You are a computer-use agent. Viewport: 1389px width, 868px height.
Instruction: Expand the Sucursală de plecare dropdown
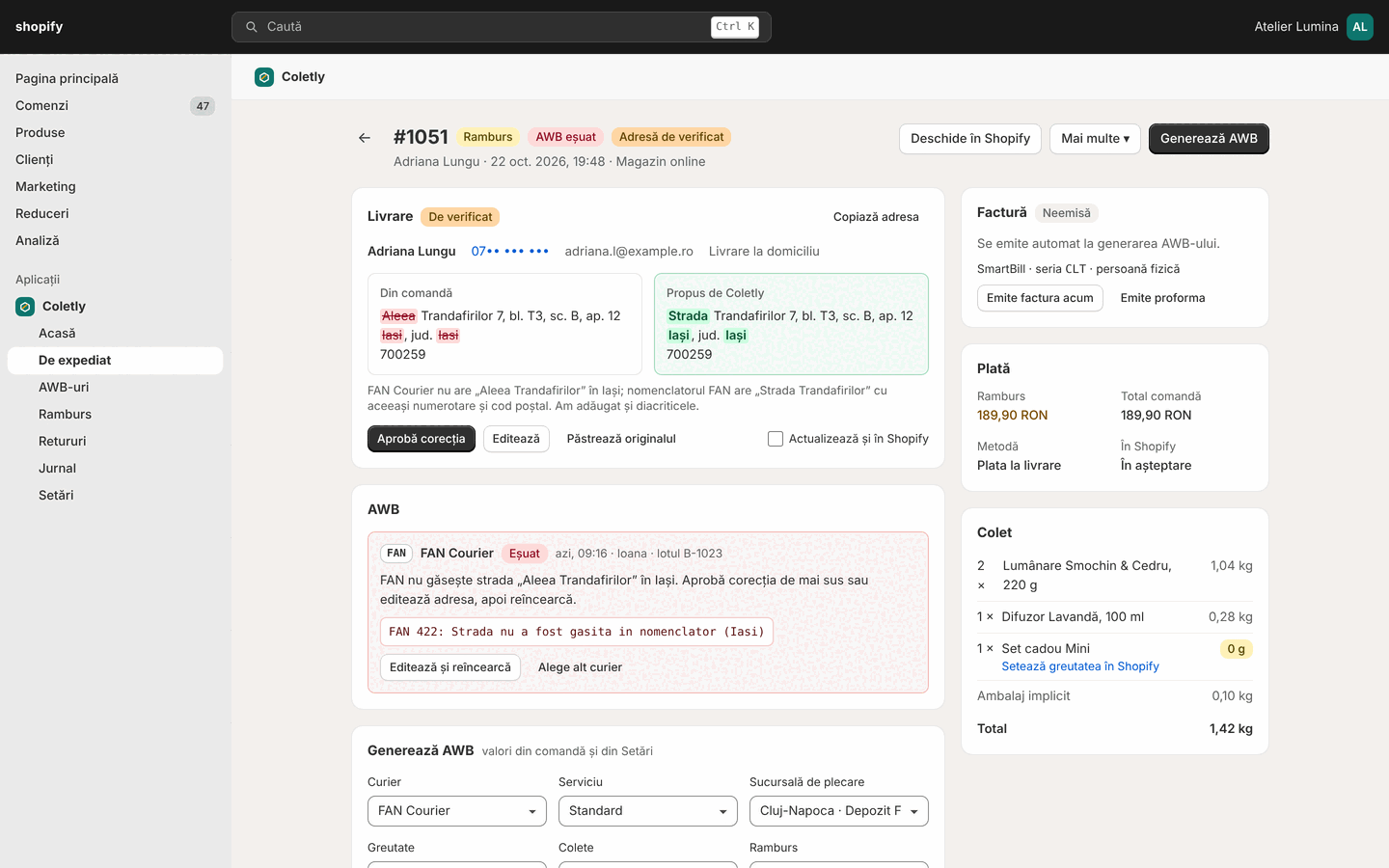tap(839, 811)
